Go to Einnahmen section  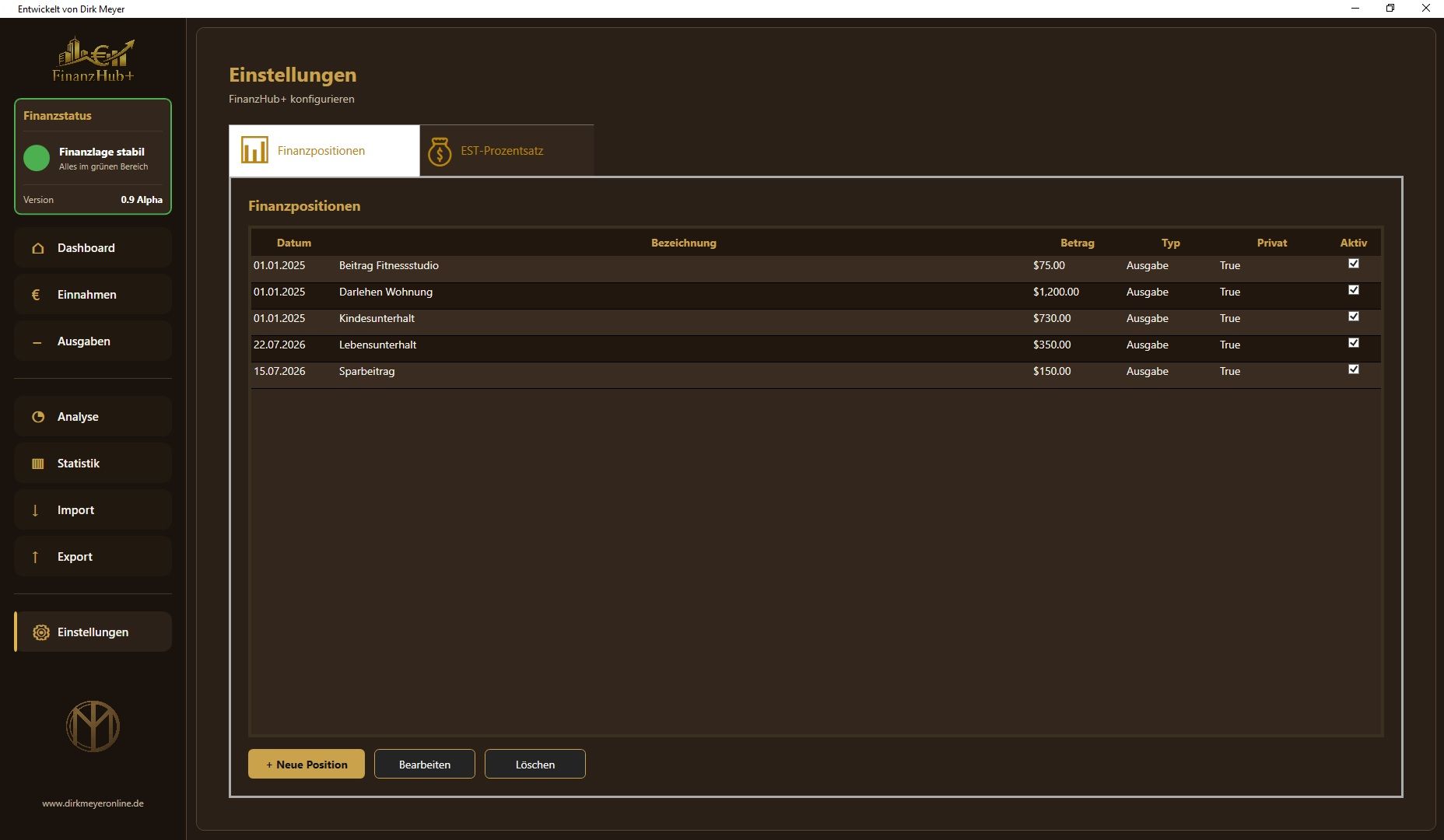[x=93, y=295]
